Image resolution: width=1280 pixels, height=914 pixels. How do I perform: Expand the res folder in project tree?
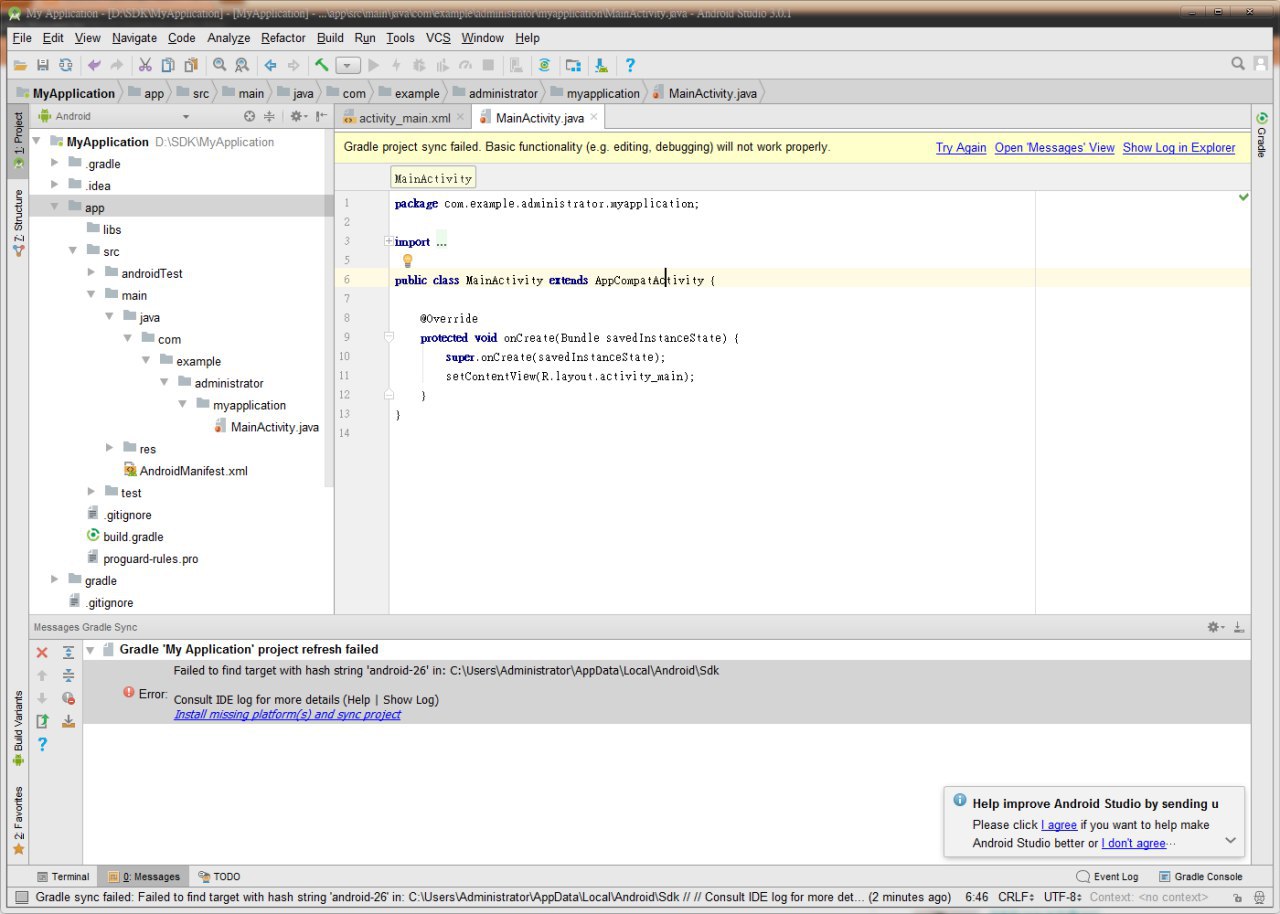(x=110, y=448)
